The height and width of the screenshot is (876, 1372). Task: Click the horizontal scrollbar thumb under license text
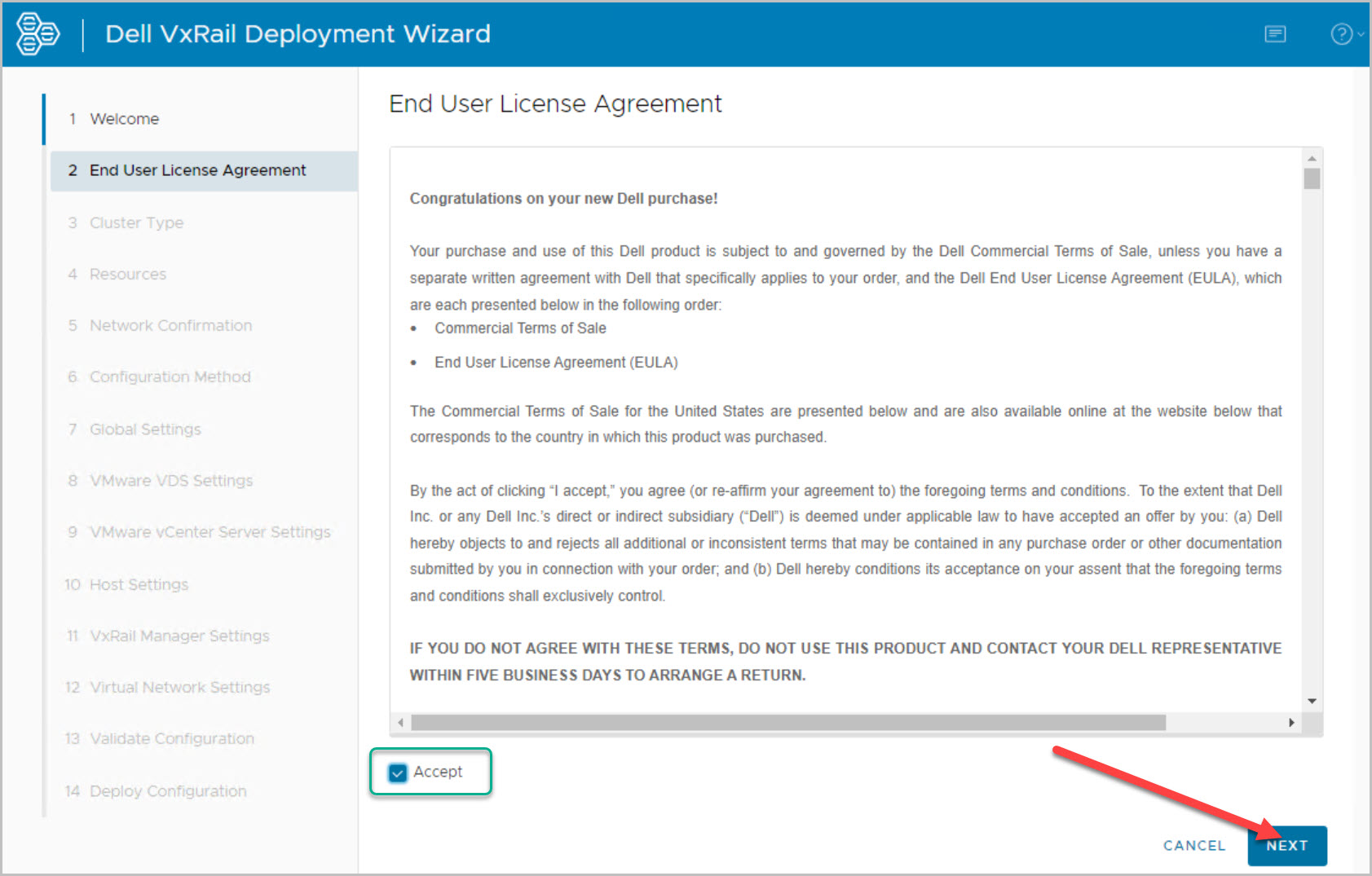coord(787,723)
